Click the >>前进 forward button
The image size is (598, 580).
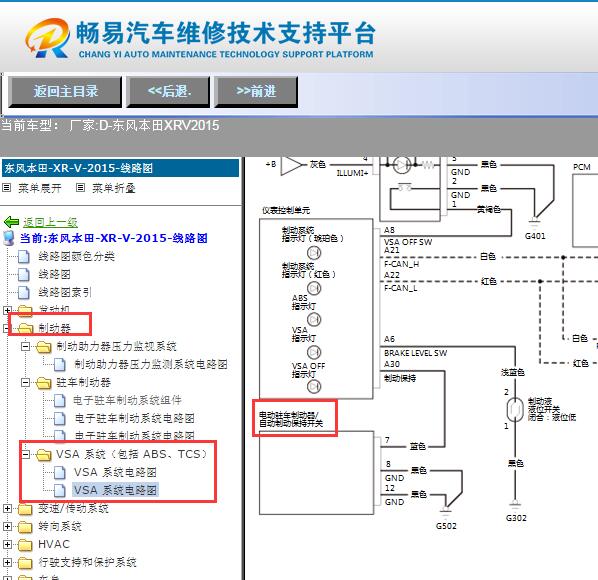tap(256, 92)
